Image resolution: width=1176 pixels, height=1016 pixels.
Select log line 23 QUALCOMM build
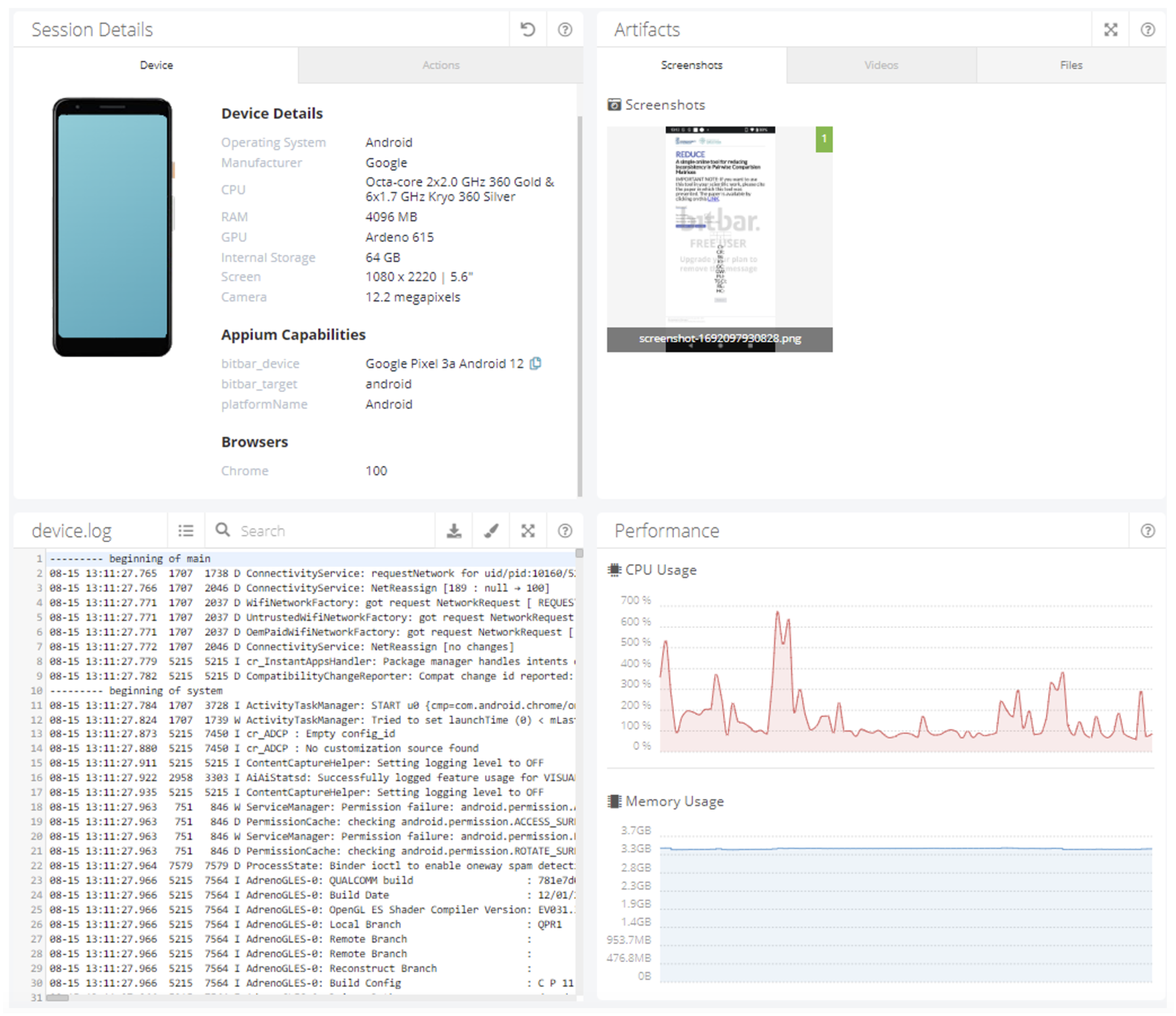tap(311, 880)
